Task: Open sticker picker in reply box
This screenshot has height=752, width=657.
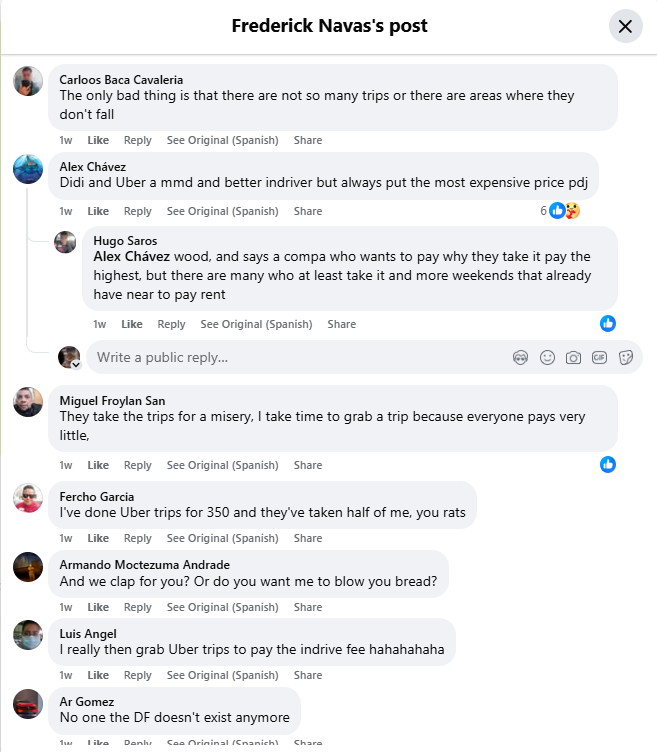Action: click(x=626, y=358)
